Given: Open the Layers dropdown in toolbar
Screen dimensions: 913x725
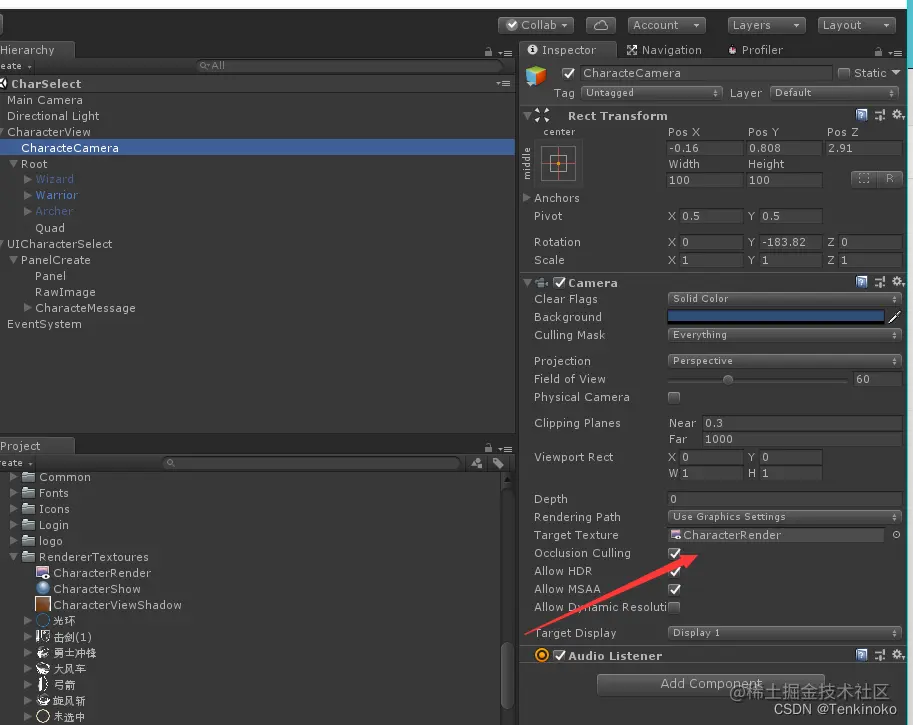Looking at the screenshot, I should point(767,25).
